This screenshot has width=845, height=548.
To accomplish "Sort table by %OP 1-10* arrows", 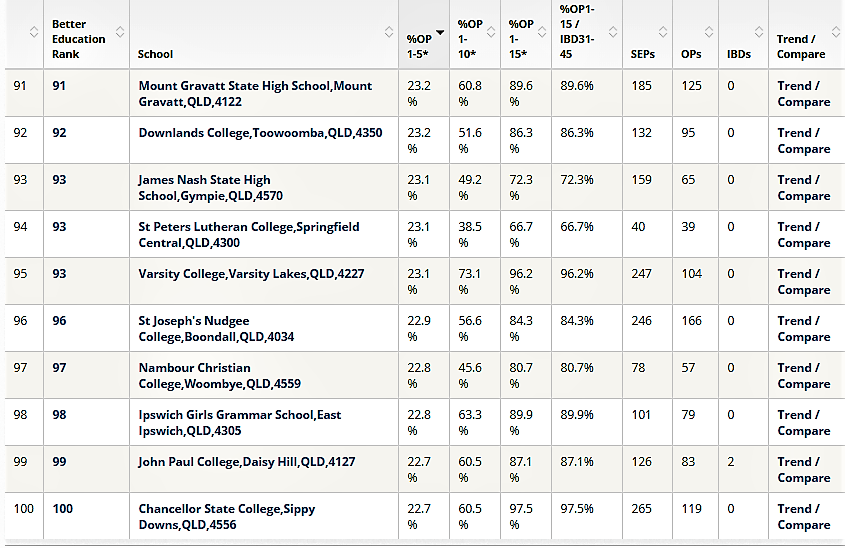I will [491, 32].
